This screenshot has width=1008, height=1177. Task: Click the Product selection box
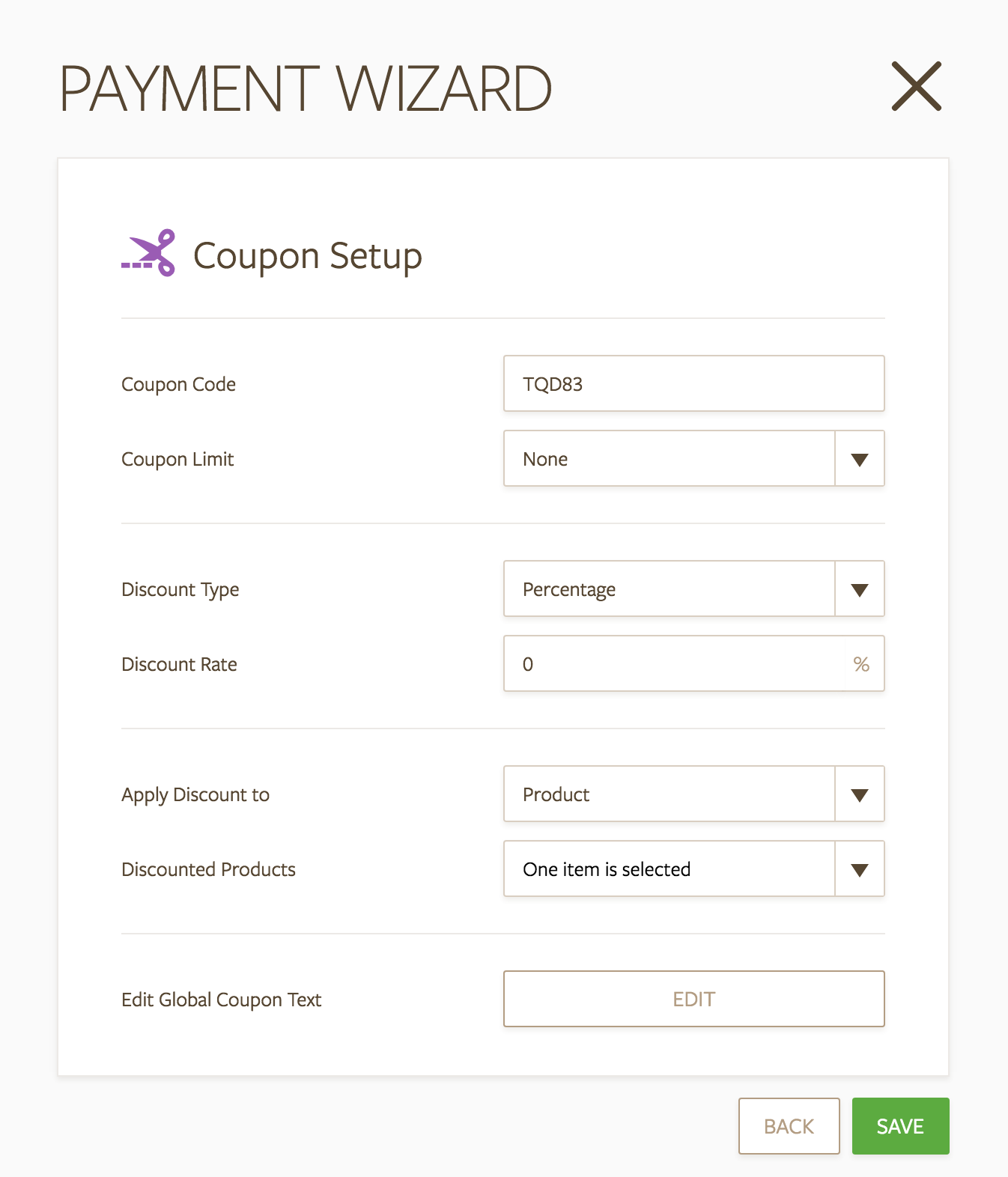point(670,794)
